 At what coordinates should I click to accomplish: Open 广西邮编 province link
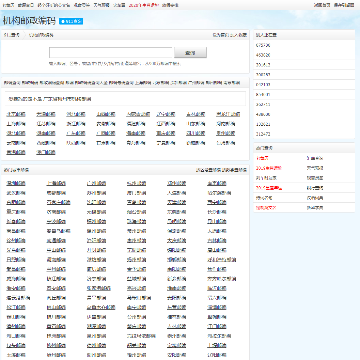coord(106,133)
